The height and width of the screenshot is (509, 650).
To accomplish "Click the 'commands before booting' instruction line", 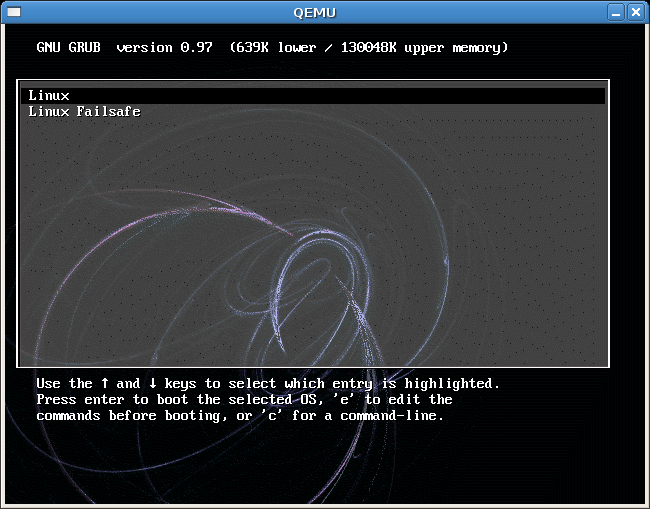I will 240,415.
